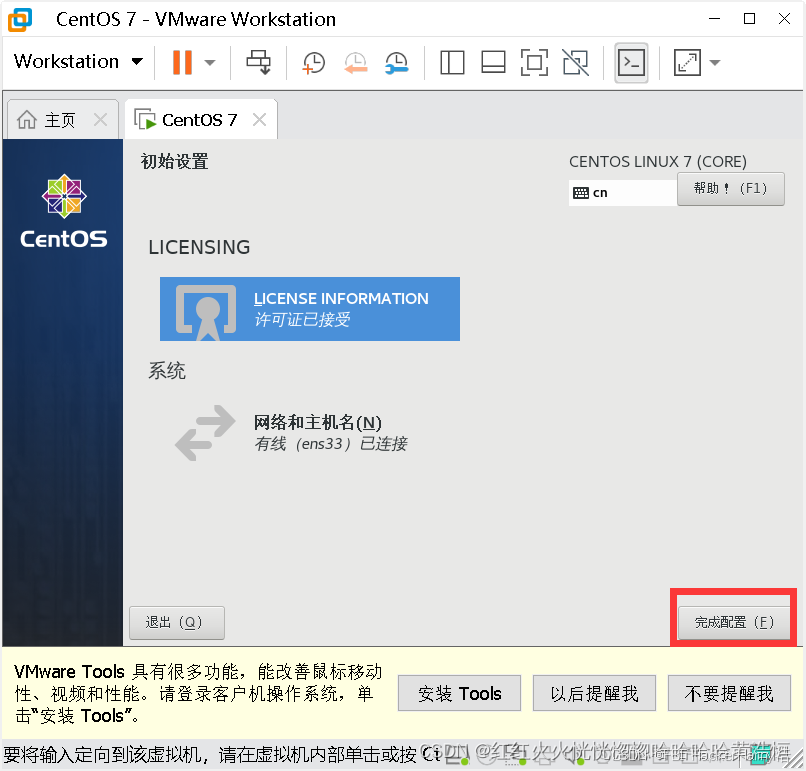Open help with the 帮助! (F1) button
The width and height of the screenshot is (806, 771).
tap(730, 189)
